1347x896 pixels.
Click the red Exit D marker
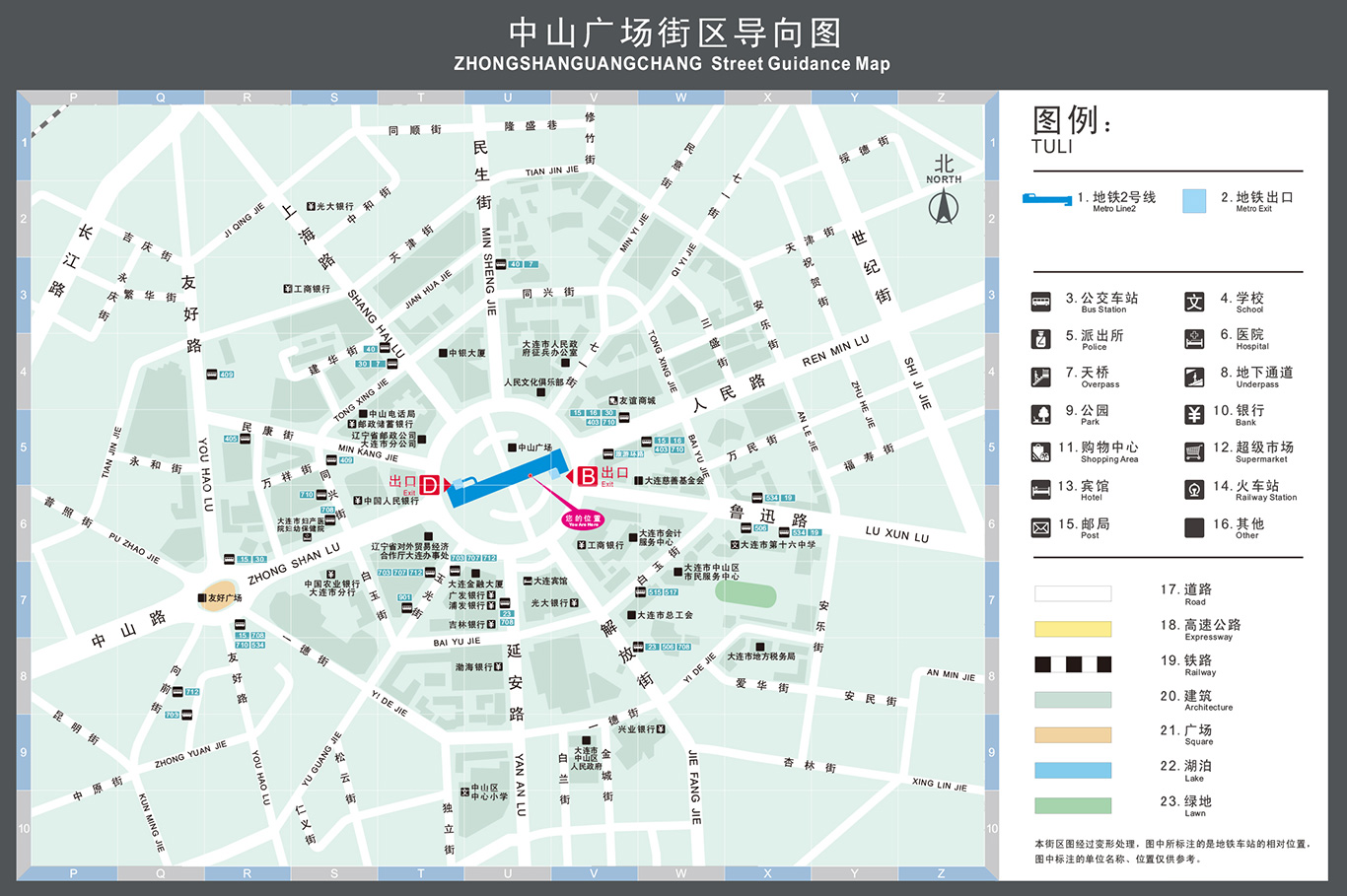430,484
